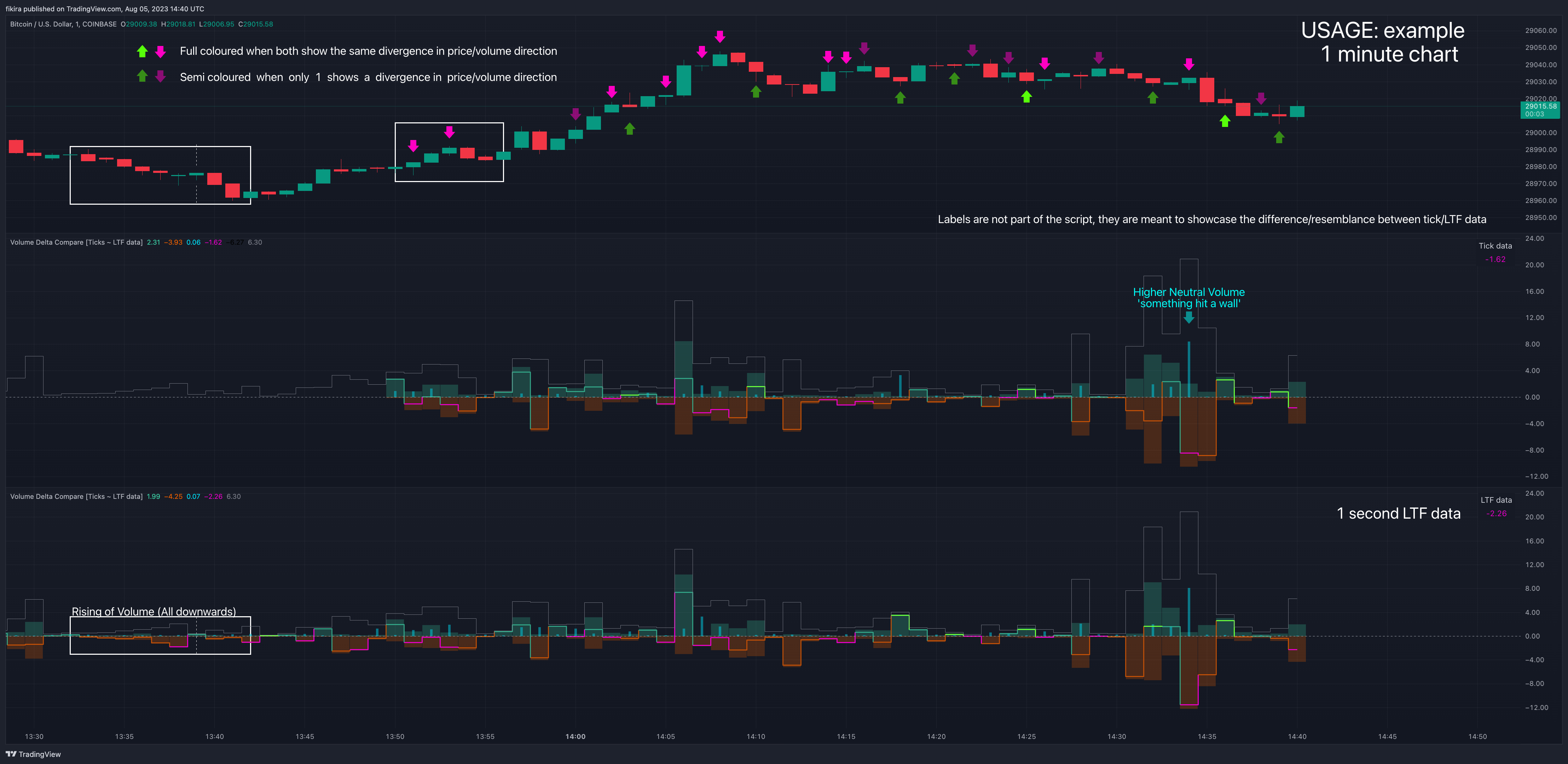Click the high value H29018.81

(178, 24)
